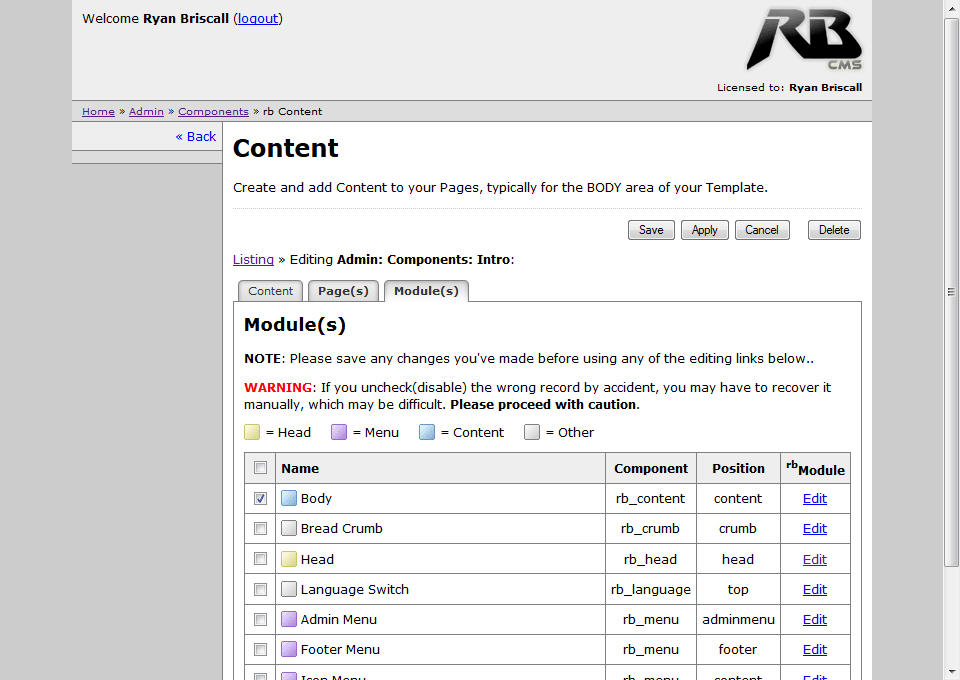Open the Edit link for Footer Menu
The height and width of the screenshot is (680, 960).
coord(814,650)
